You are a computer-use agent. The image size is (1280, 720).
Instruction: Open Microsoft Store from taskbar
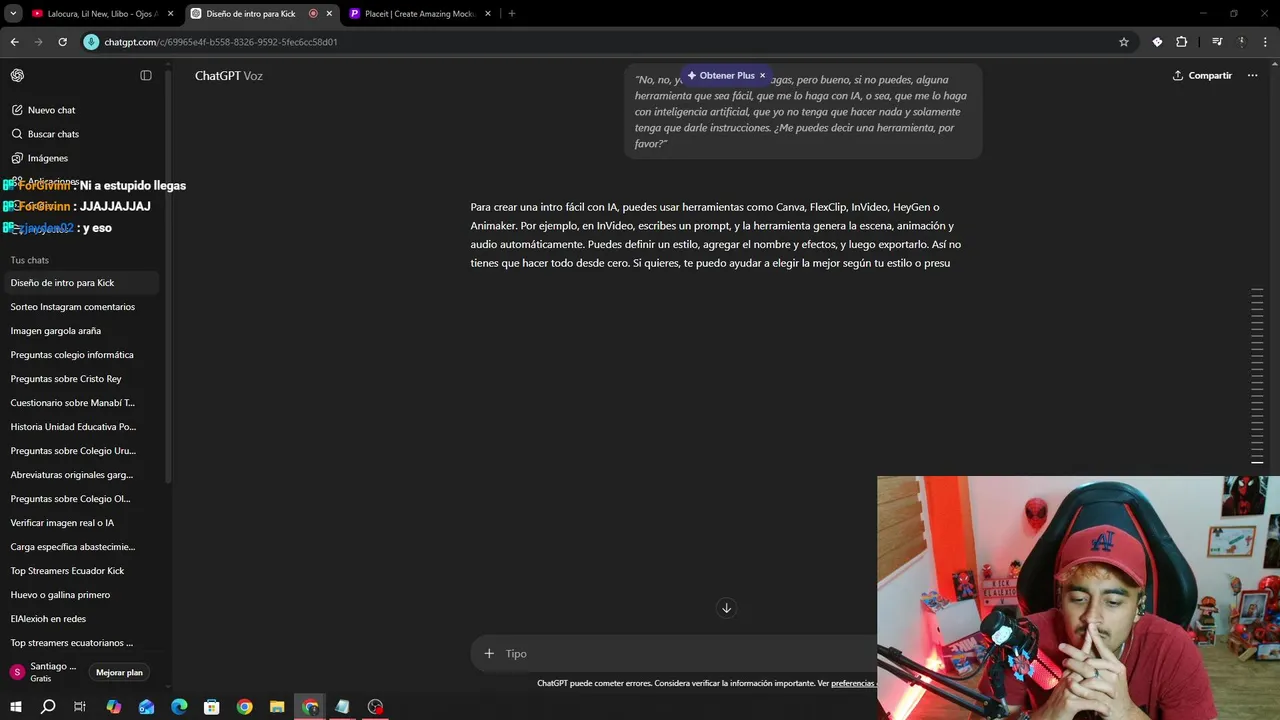212,707
